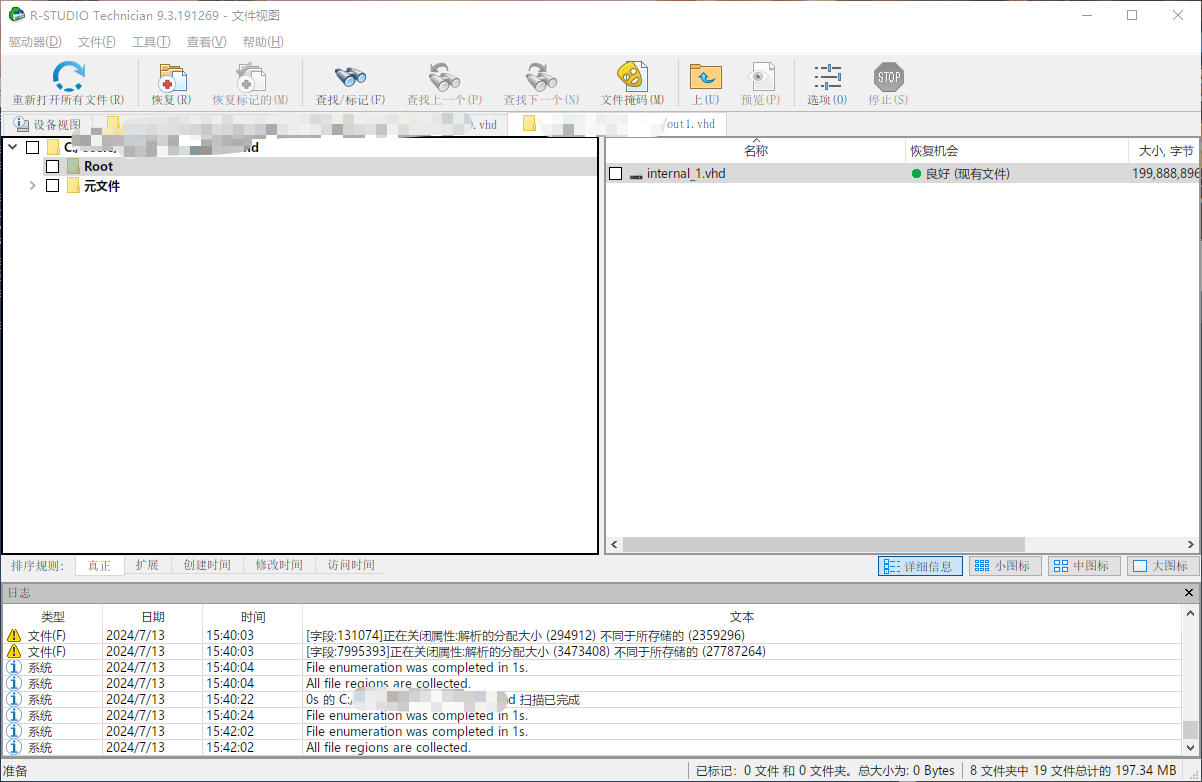Screen dimensions: 1202x782
Task: Select the 元文件 tree item
Action: [101, 186]
